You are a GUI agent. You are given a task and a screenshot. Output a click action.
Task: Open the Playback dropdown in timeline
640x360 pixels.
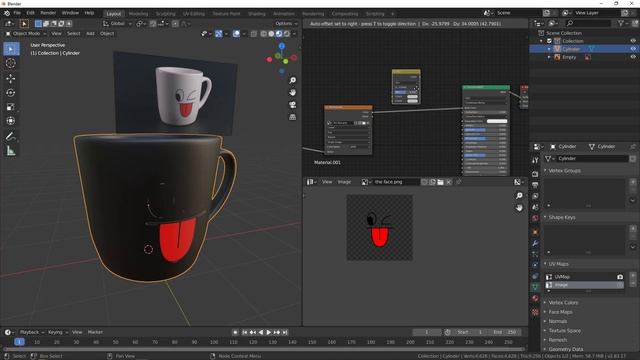[x=32, y=332]
